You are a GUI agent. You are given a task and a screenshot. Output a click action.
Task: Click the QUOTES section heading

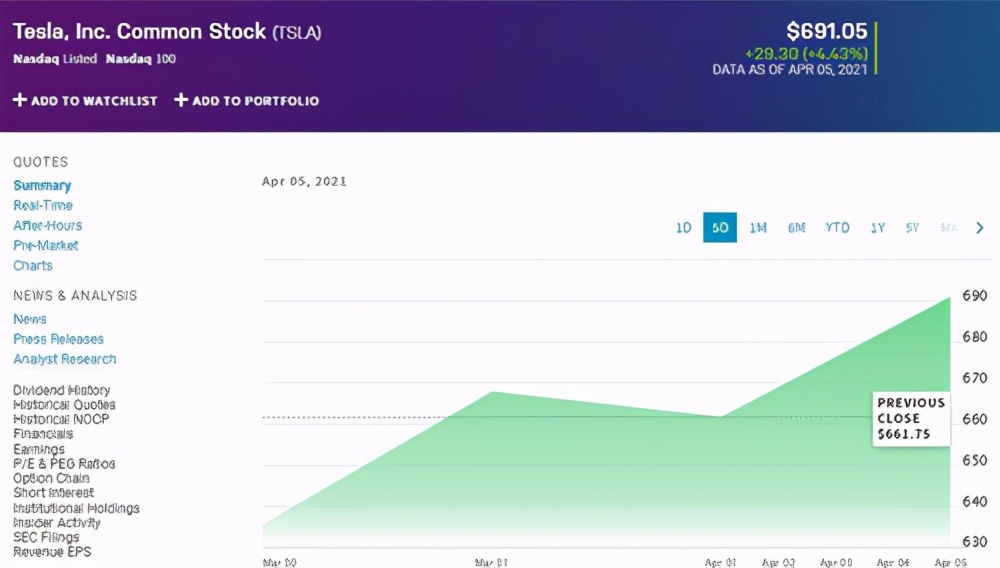point(40,162)
